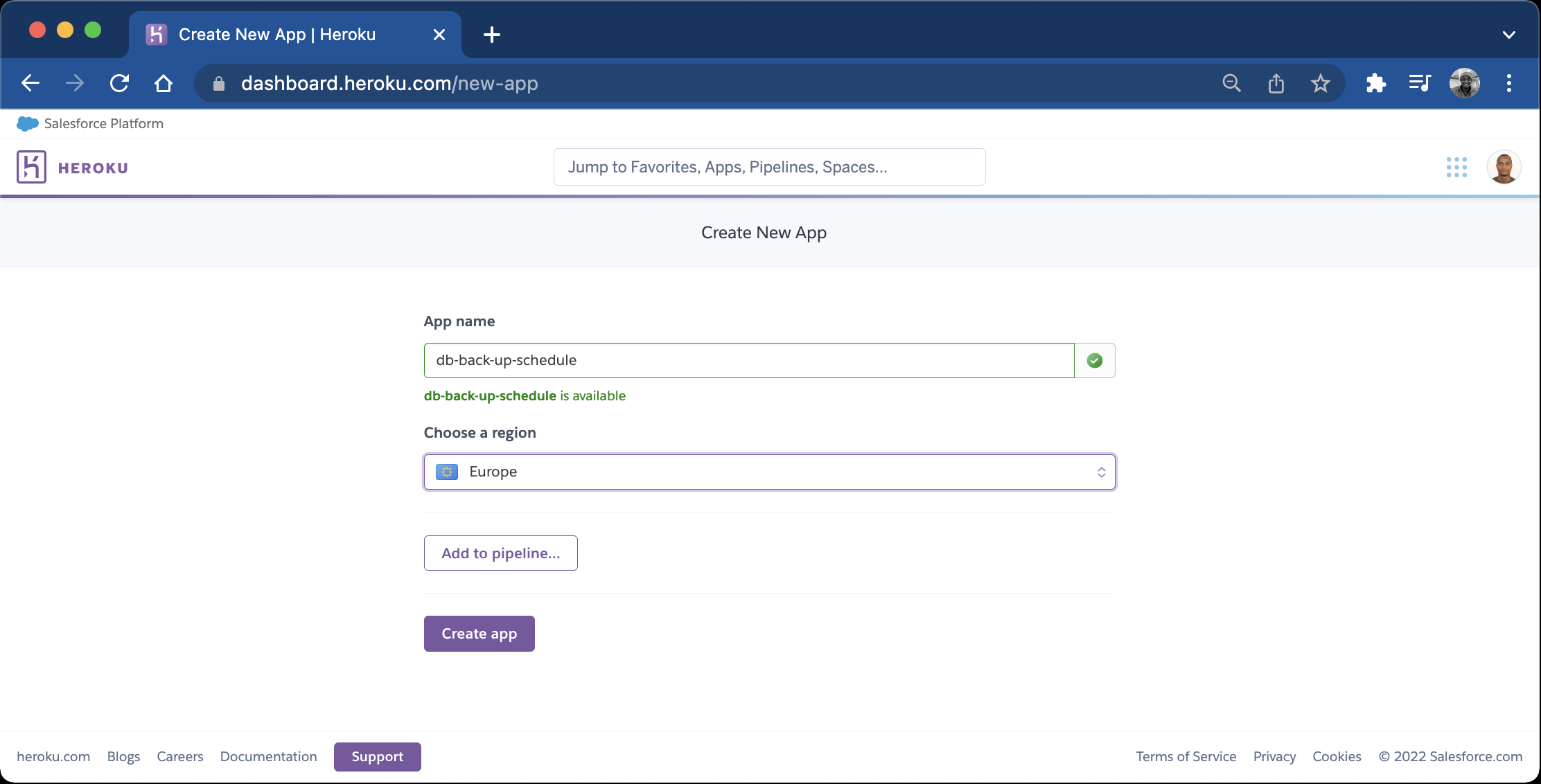The image size is (1541, 784).
Task: Open the Salesforce Platform bookmark
Action: point(90,123)
